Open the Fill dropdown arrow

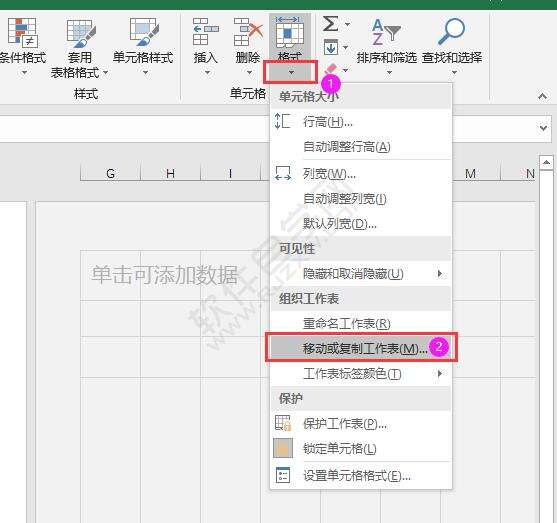coord(345,47)
